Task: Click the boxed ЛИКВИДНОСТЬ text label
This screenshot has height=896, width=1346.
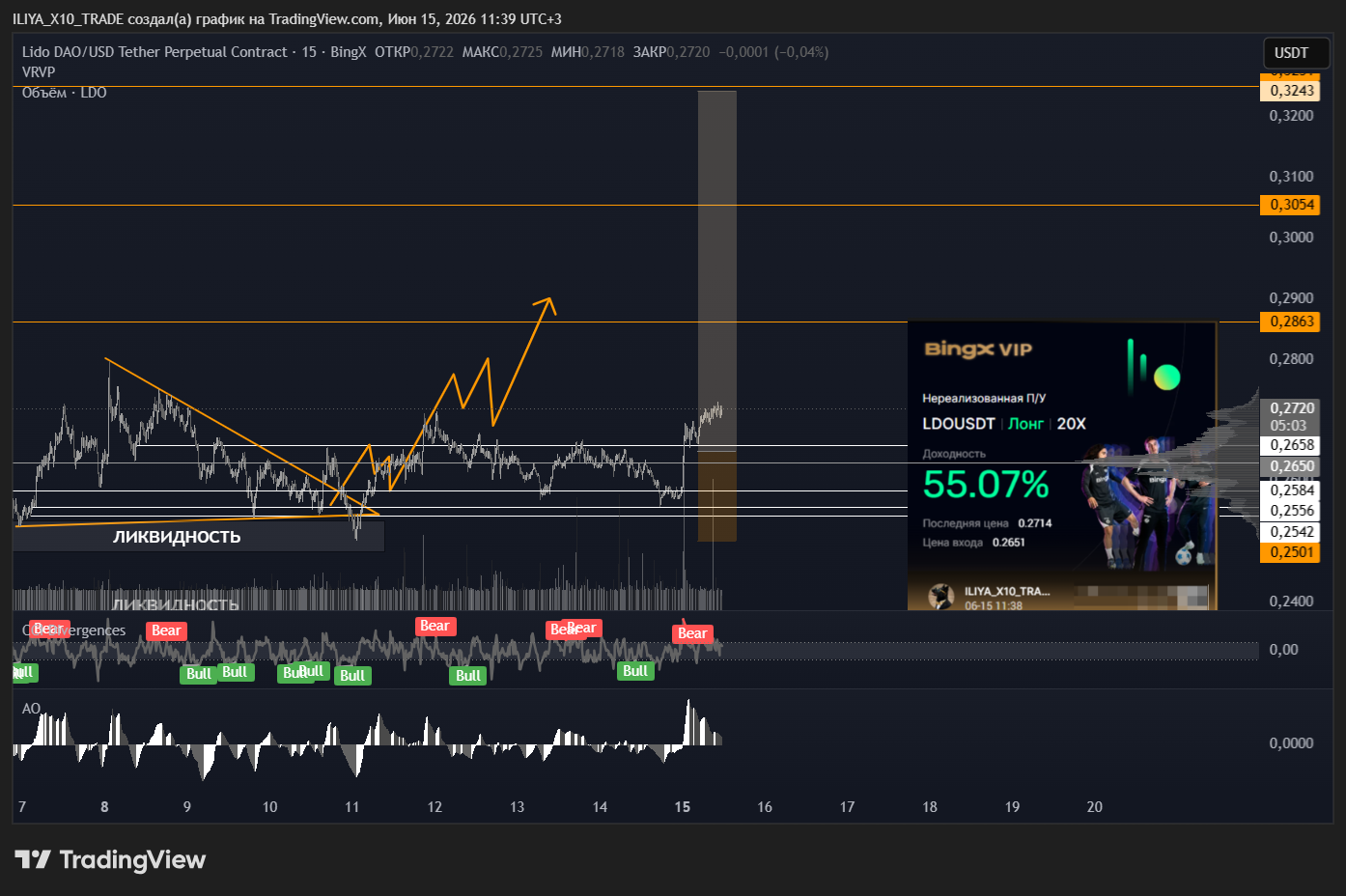Action: click(177, 537)
